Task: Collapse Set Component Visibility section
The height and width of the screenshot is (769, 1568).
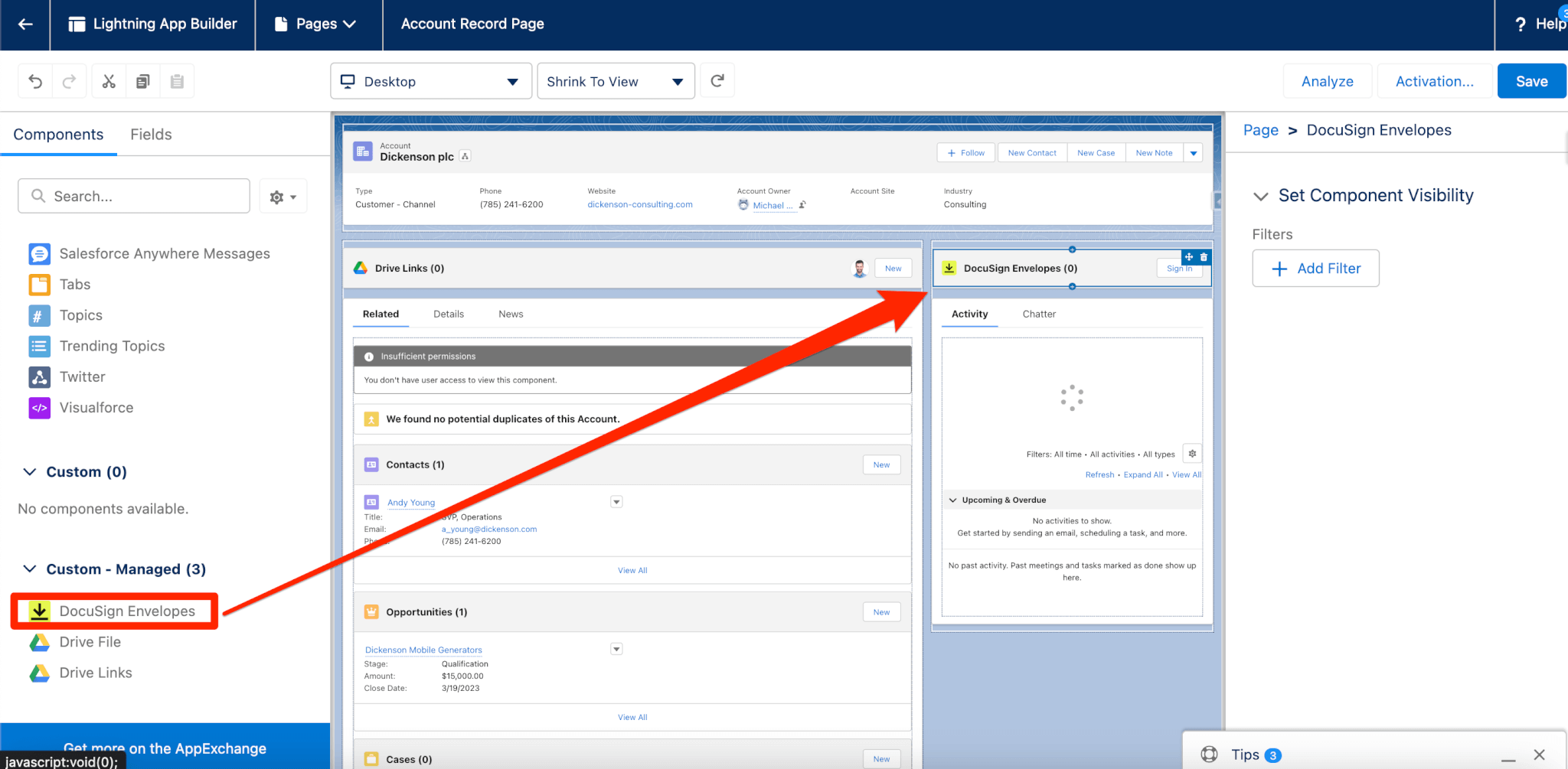Action: tap(1260, 196)
